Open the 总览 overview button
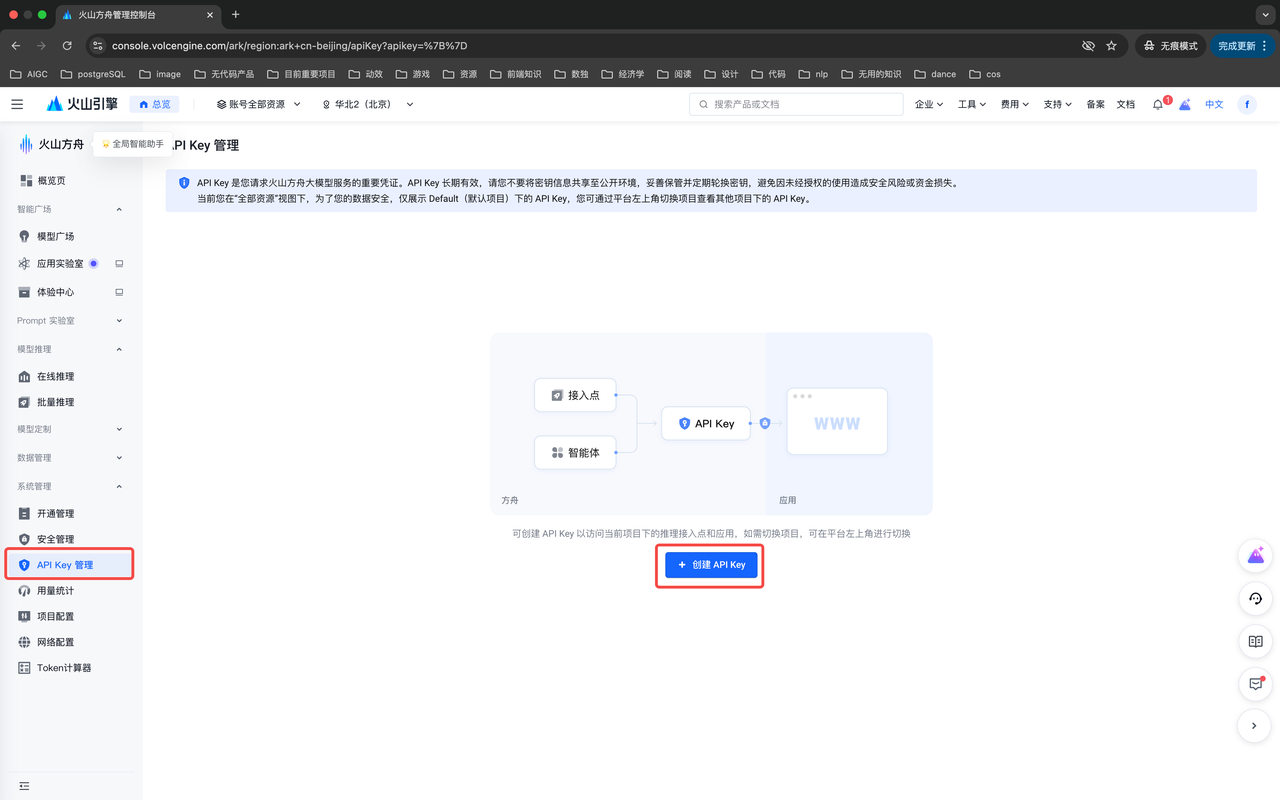The height and width of the screenshot is (800, 1280). tap(154, 104)
